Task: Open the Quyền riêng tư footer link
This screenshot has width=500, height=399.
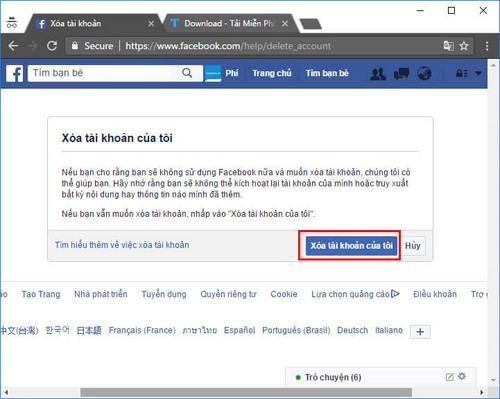Action: 228,294
